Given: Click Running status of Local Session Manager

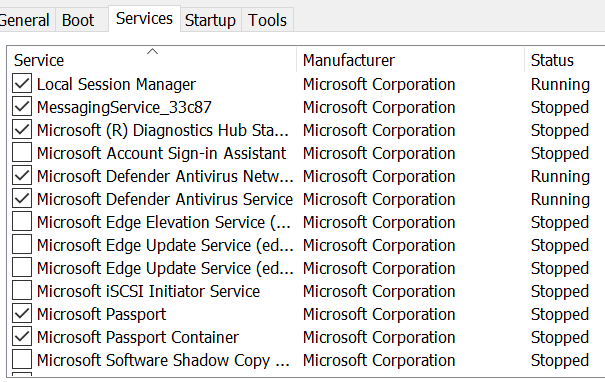Looking at the screenshot, I should pyautogui.click(x=560, y=85).
